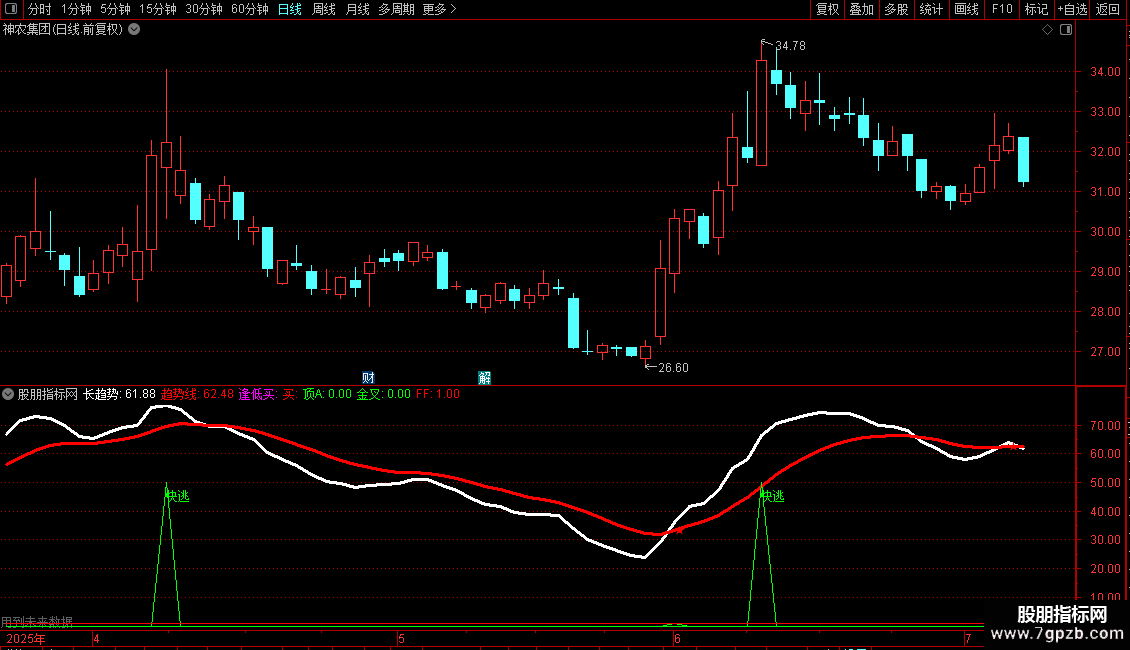This screenshot has height=650, width=1130.
Task: Click the 27.00 price axis label
Action: tap(1105, 352)
